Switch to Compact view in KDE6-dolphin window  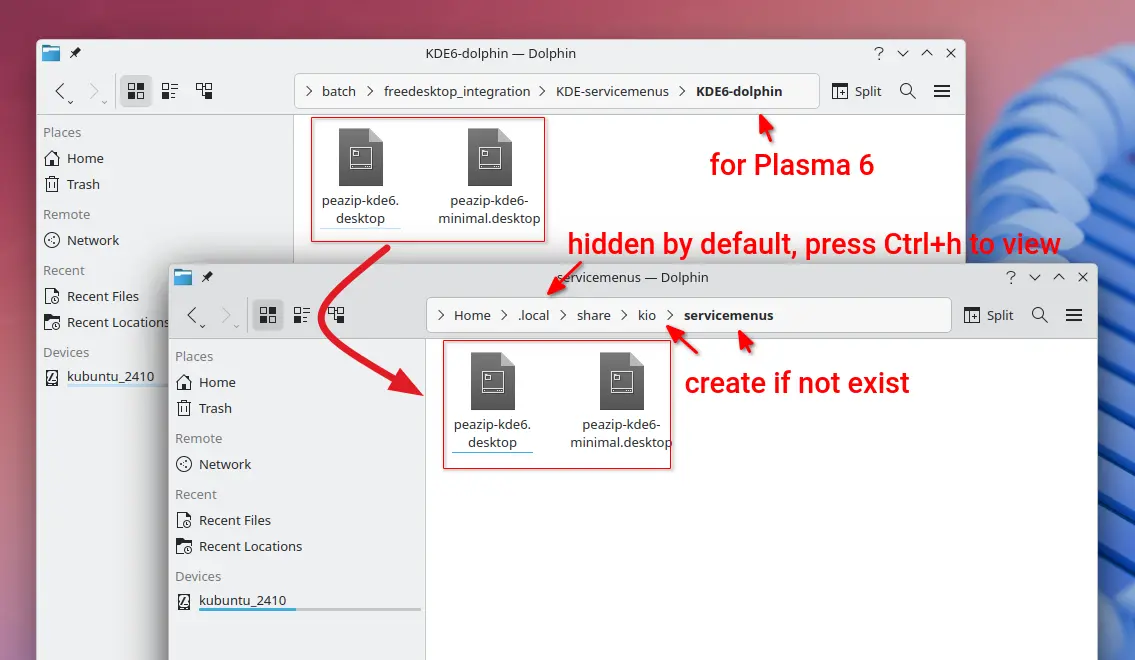[x=169, y=90]
